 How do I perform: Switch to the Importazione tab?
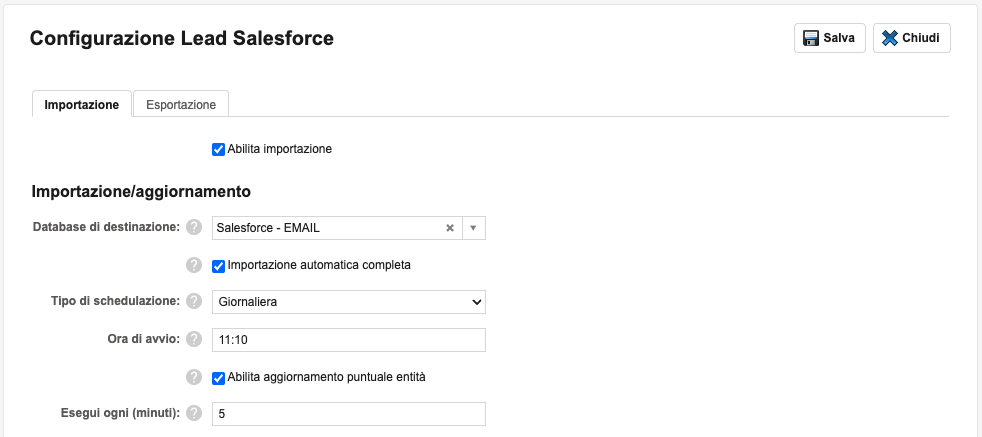pos(81,105)
